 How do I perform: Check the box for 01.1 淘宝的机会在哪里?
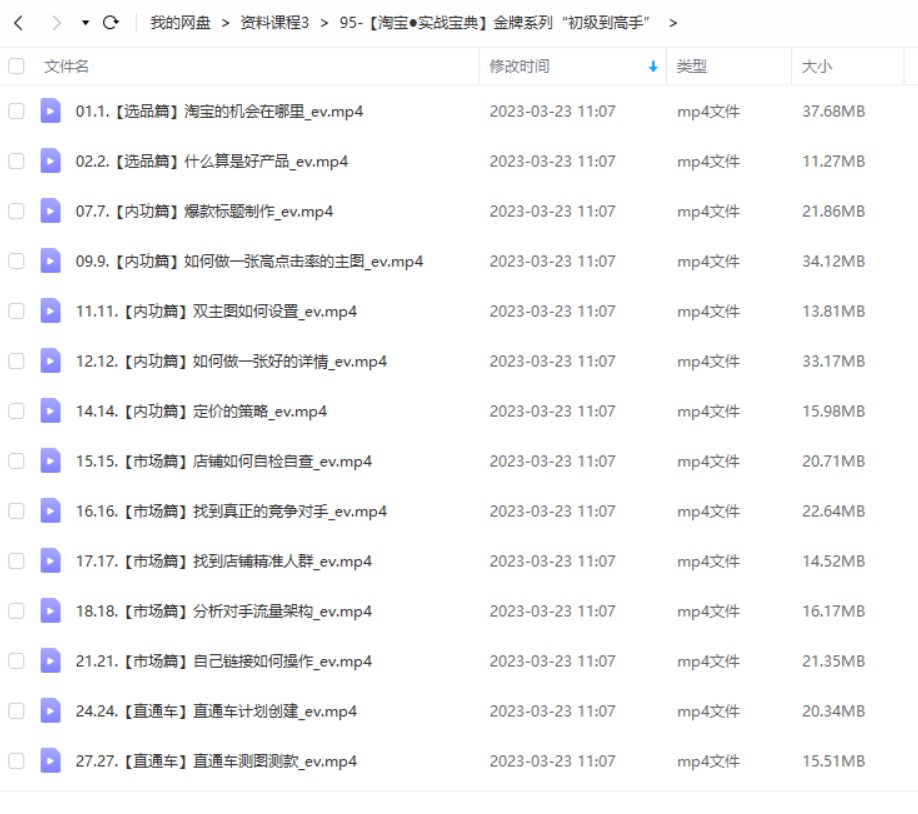16,111
